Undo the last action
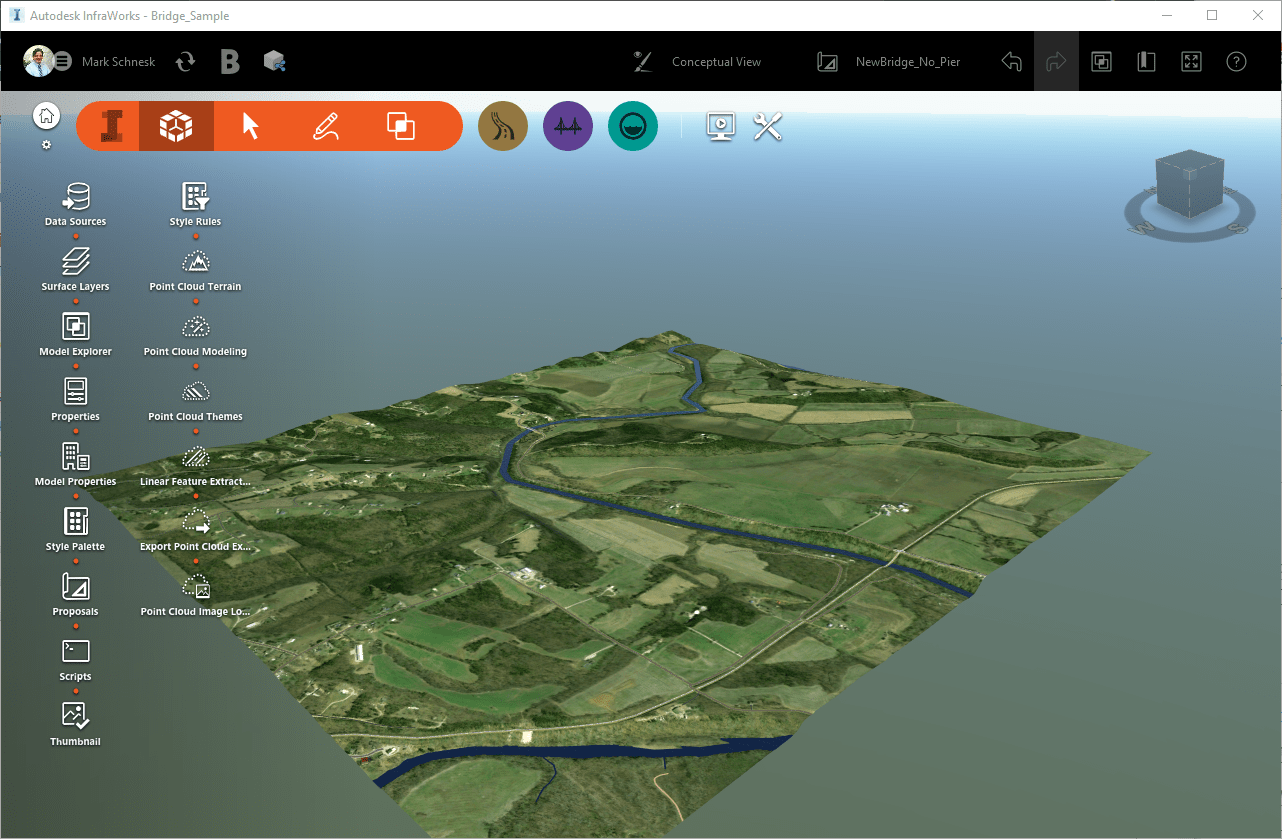 [1011, 62]
